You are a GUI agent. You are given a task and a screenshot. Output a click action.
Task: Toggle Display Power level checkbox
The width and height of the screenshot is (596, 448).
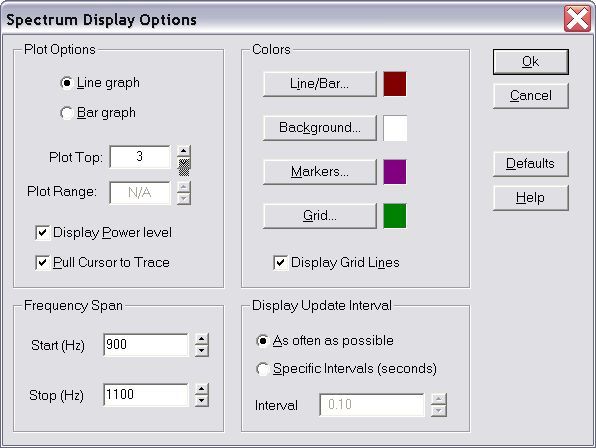point(42,233)
